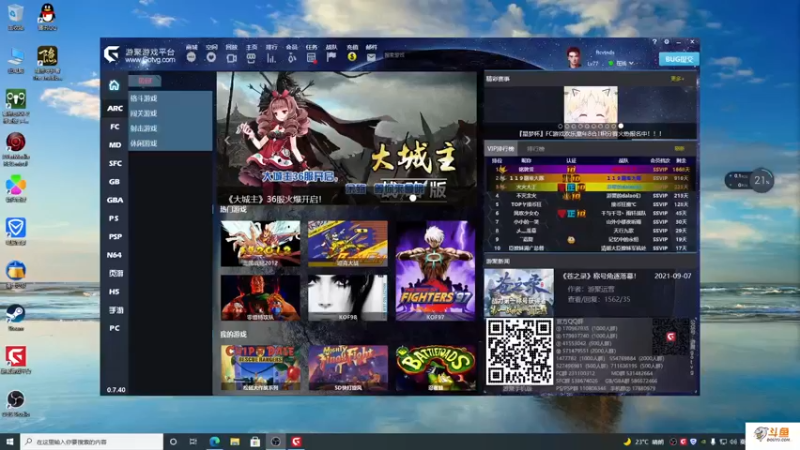Open the cat-ear event image
This screenshot has width=800, height=450.
tap(590, 105)
